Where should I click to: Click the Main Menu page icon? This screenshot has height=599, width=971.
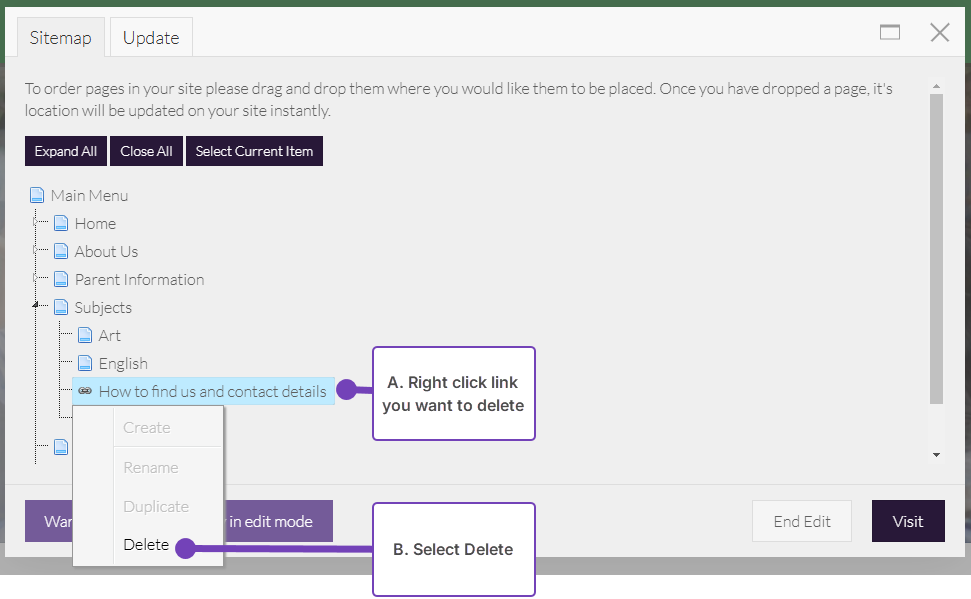(x=37, y=196)
